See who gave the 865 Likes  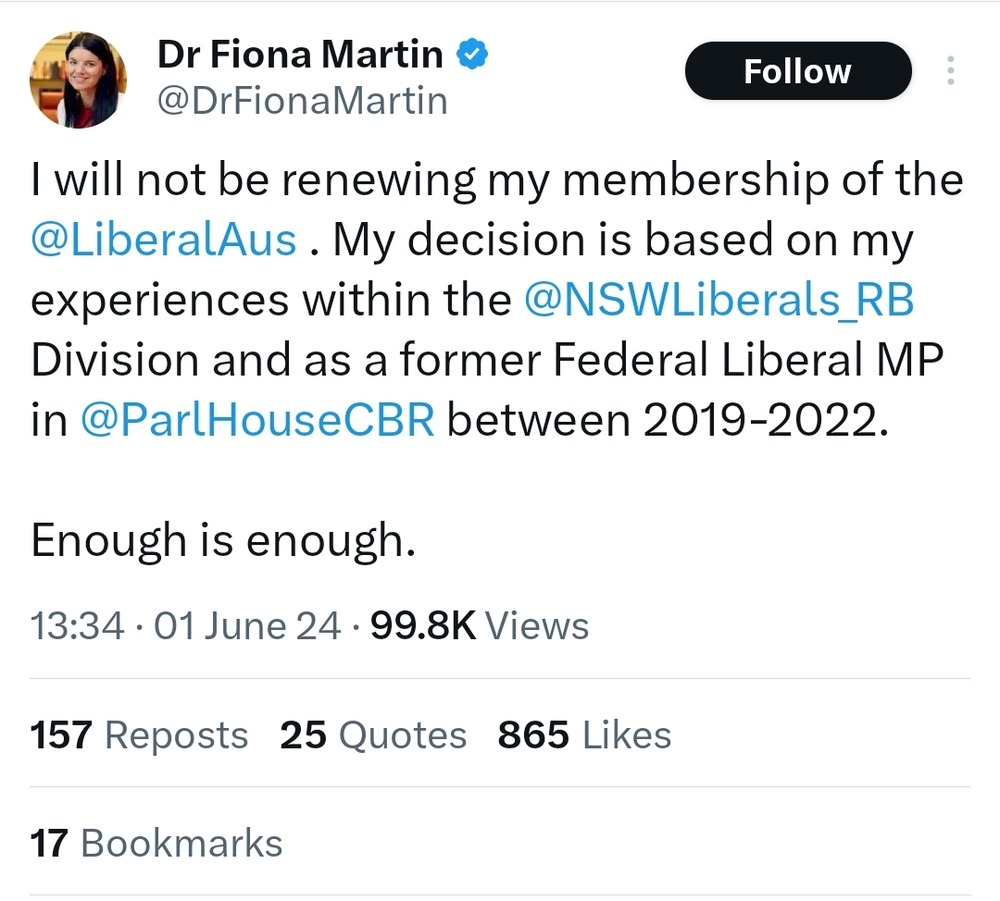tap(584, 736)
